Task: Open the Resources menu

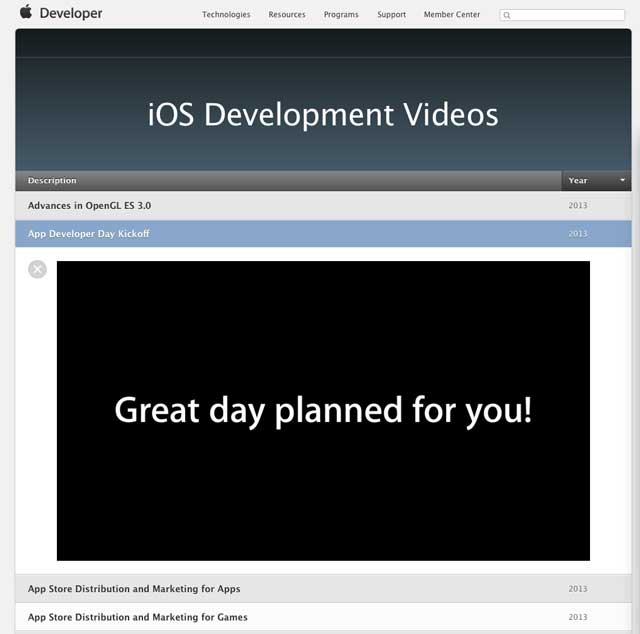Action: 287,14
